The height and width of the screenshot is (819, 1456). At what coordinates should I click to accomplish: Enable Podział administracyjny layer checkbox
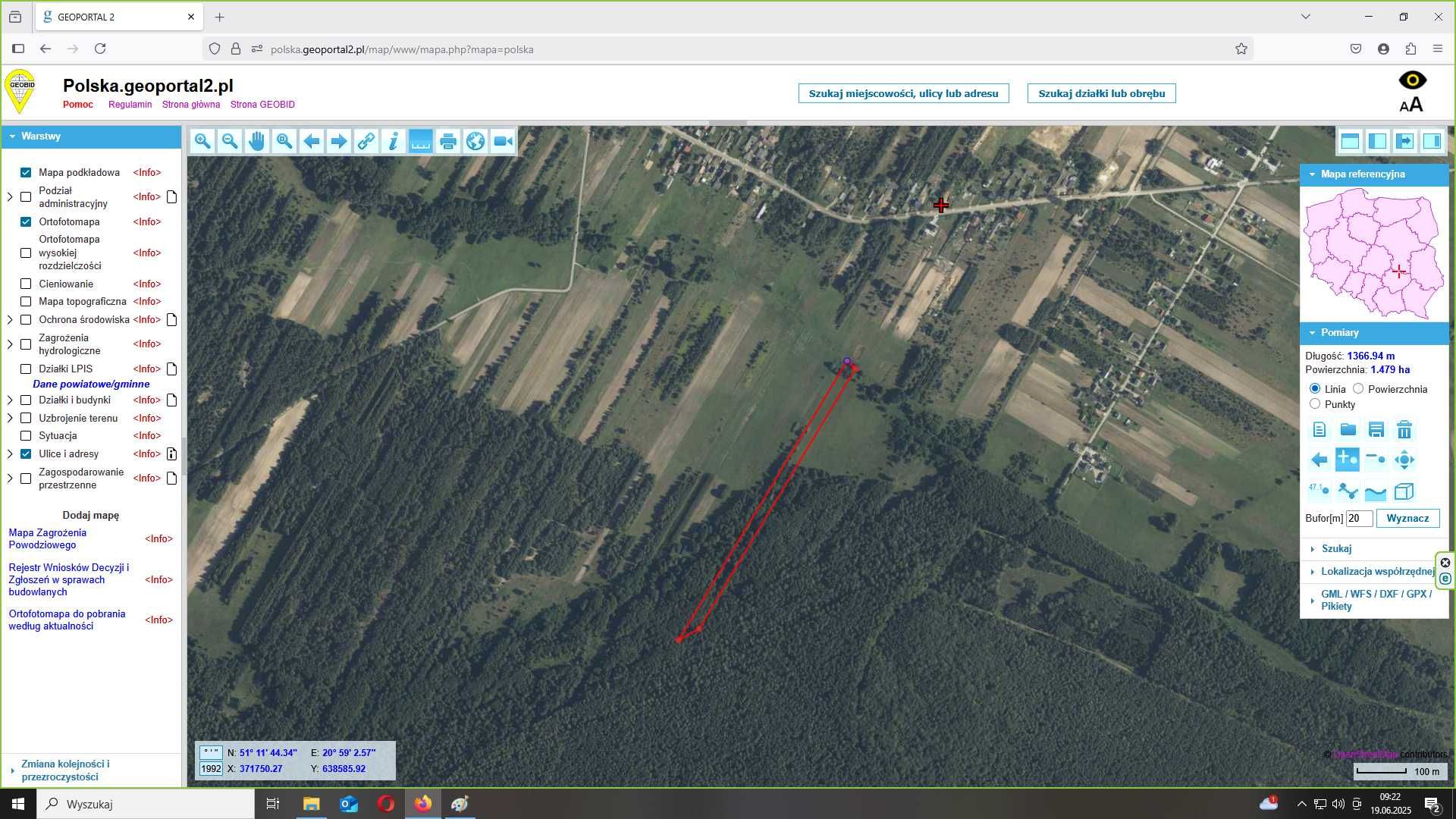tap(26, 197)
